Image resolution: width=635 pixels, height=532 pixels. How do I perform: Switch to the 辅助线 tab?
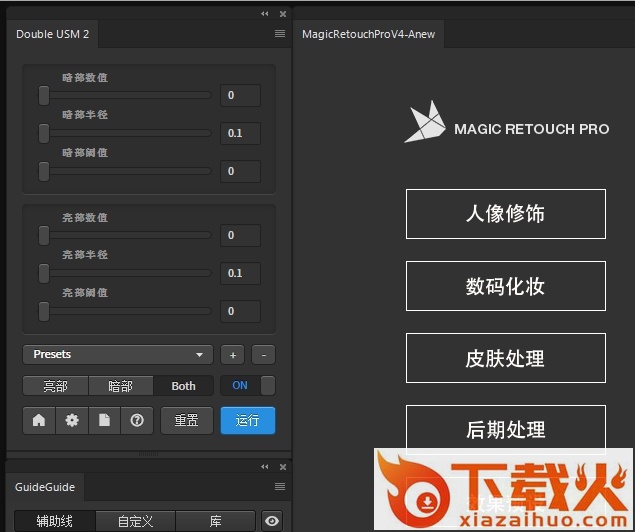tap(55, 521)
